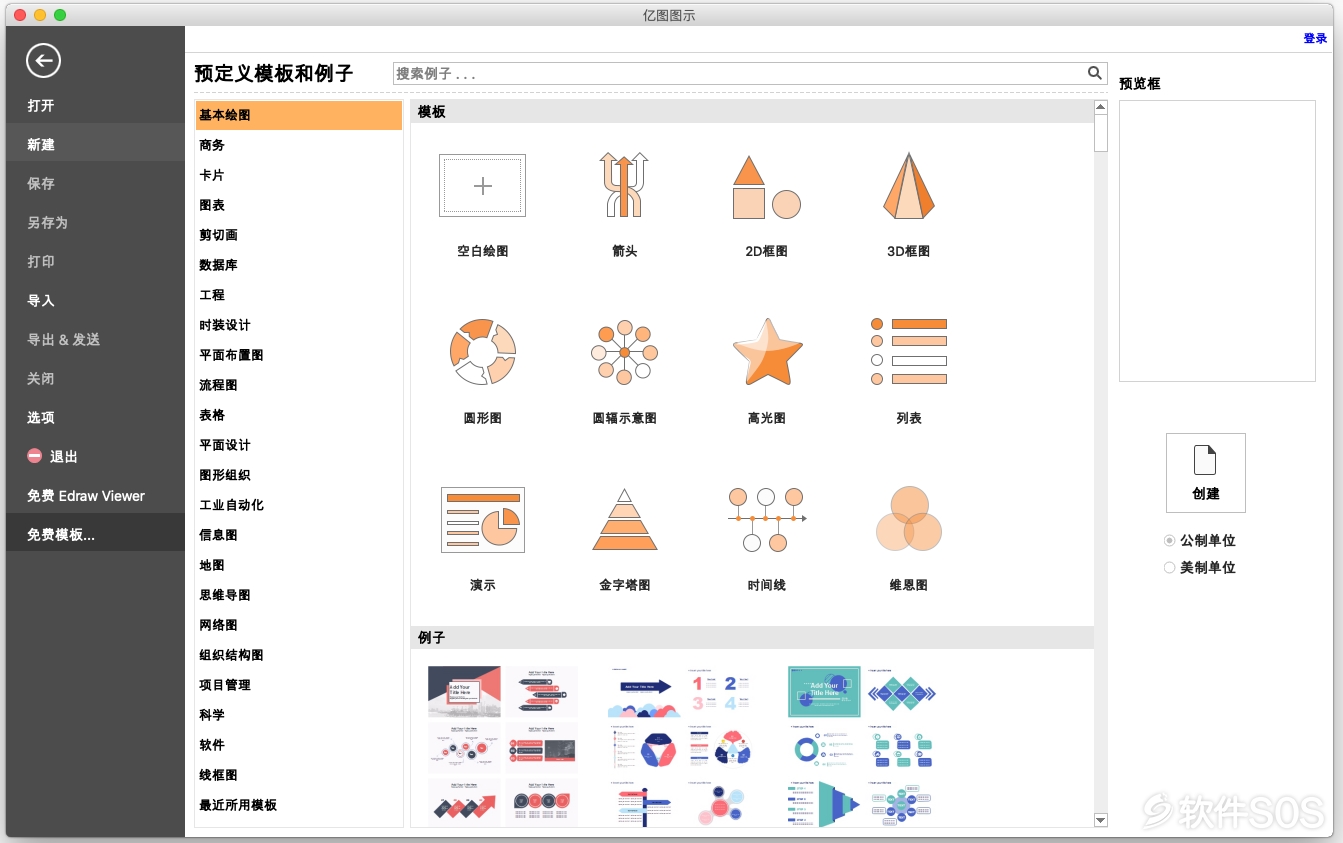The image size is (1343, 843).
Task: Choose the 列表 list template icon
Action: [908, 352]
